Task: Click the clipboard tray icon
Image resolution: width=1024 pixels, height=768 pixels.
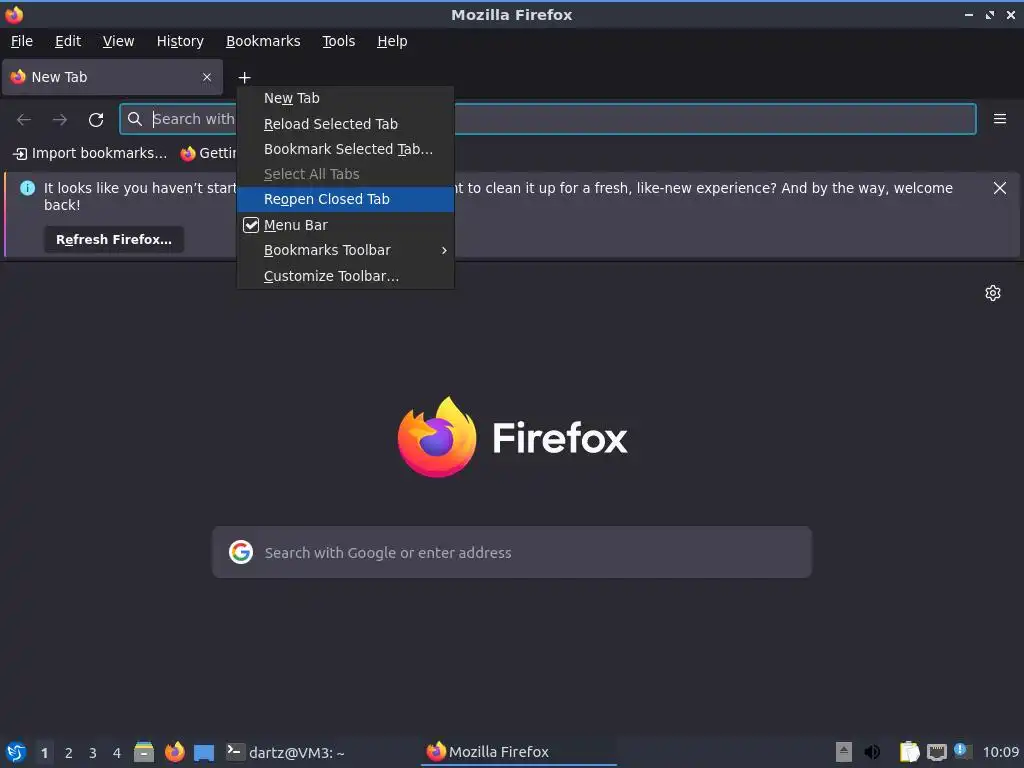Action: (909, 752)
